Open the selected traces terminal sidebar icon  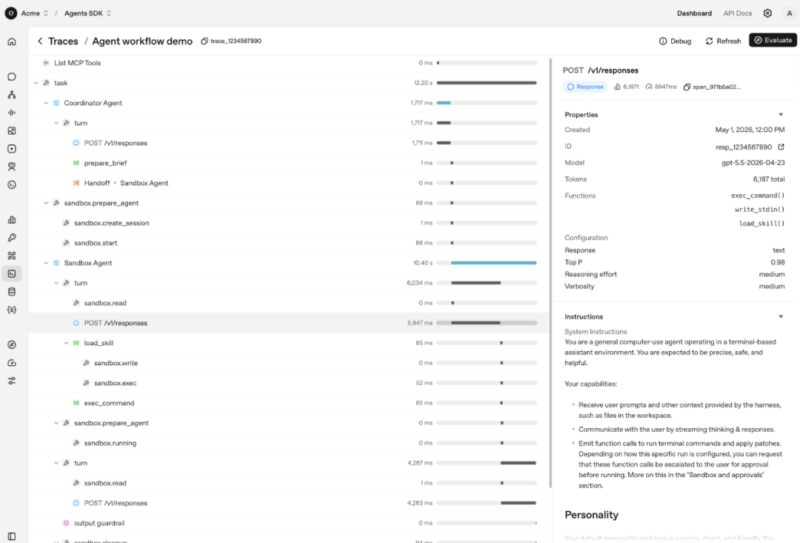(12, 274)
